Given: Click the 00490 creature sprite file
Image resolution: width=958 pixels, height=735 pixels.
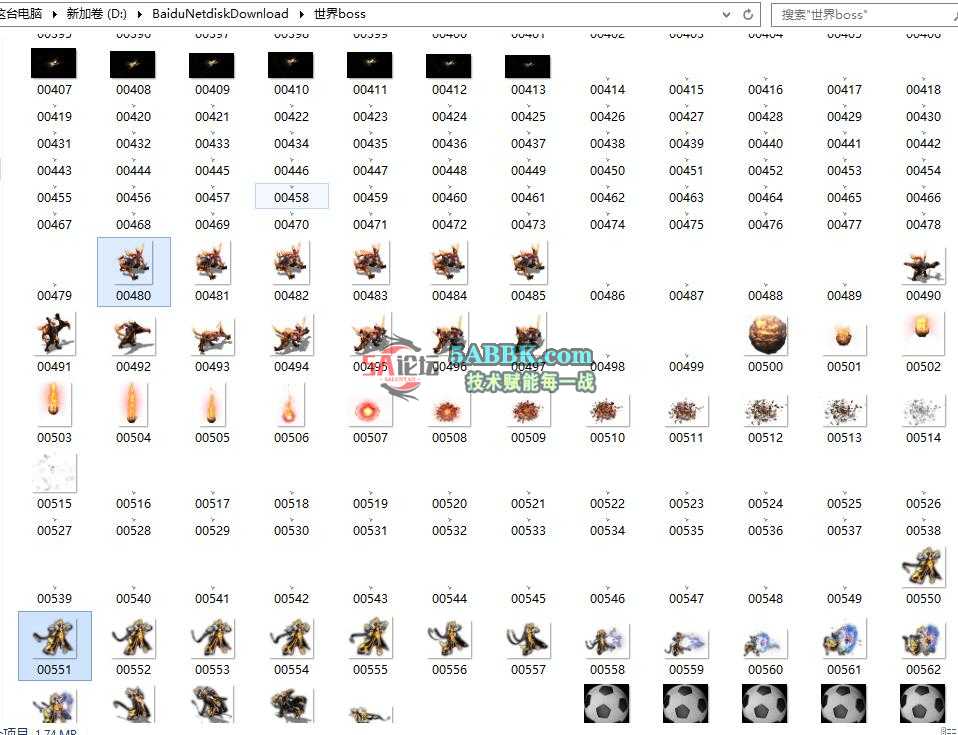Looking at the screenshot, I should coord(923,265).
